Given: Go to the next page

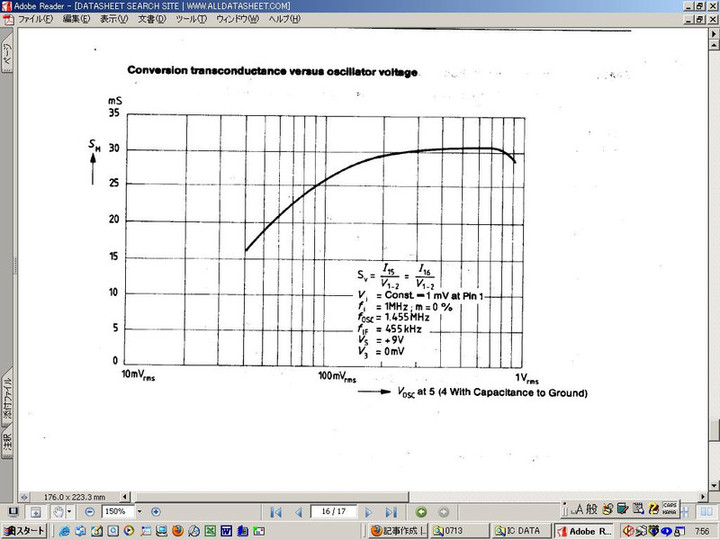Looking at the screenshot, I should 370,512.
